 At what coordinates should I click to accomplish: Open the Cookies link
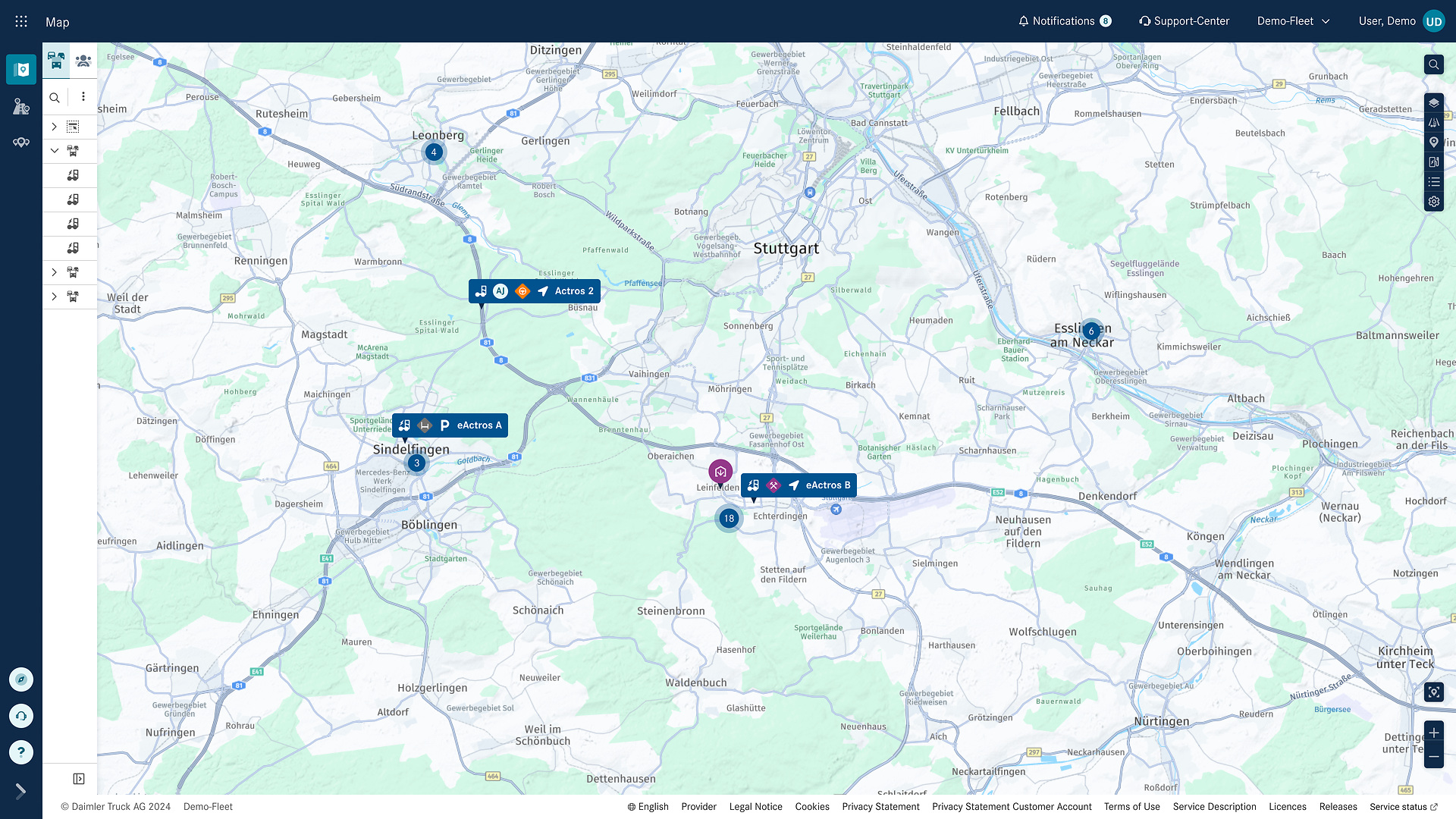tap(812, 807)
